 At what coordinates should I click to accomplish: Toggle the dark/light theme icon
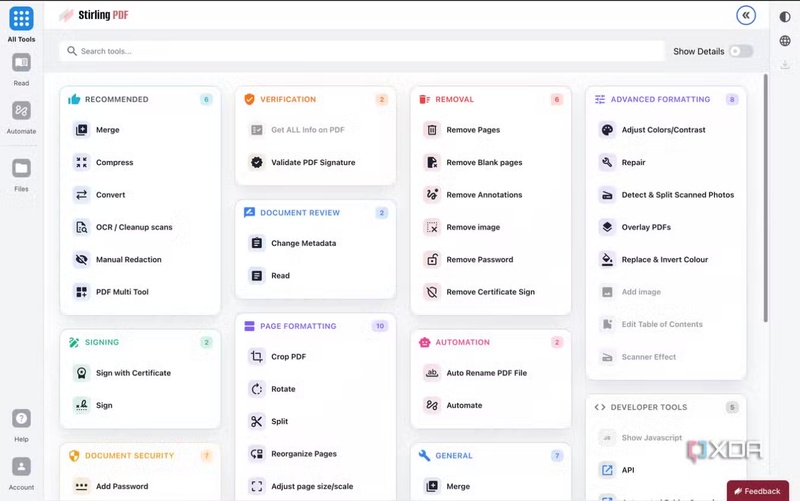[x=785, y=17]
